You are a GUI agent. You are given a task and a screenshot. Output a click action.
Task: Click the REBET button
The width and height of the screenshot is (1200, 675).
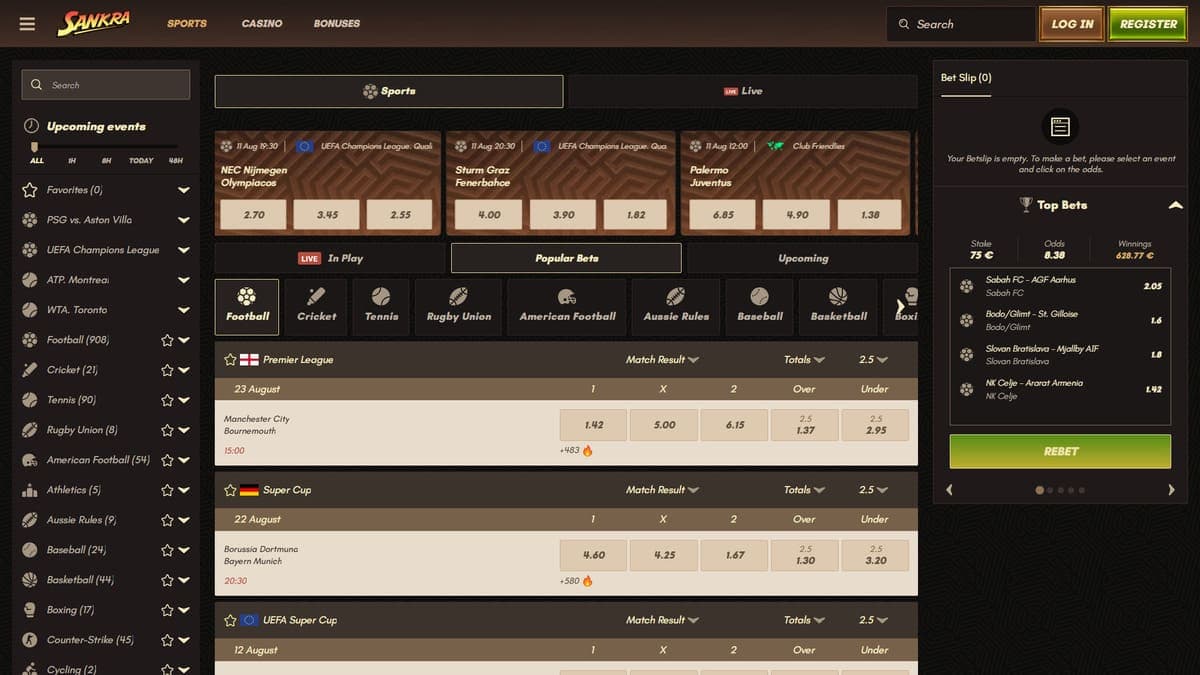(x=1060, y=451)
